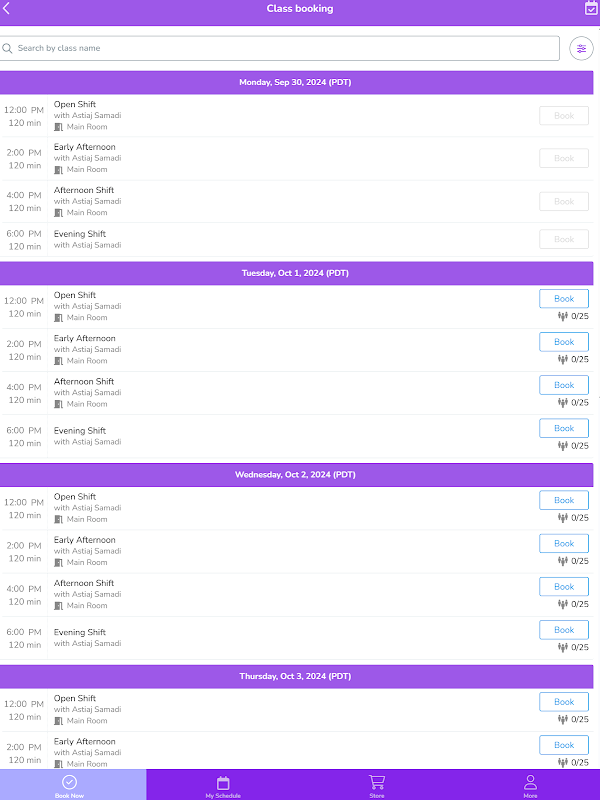Open the More profile tab
The height and width of the screenshot is (800, 600).
tap(530, 785)
